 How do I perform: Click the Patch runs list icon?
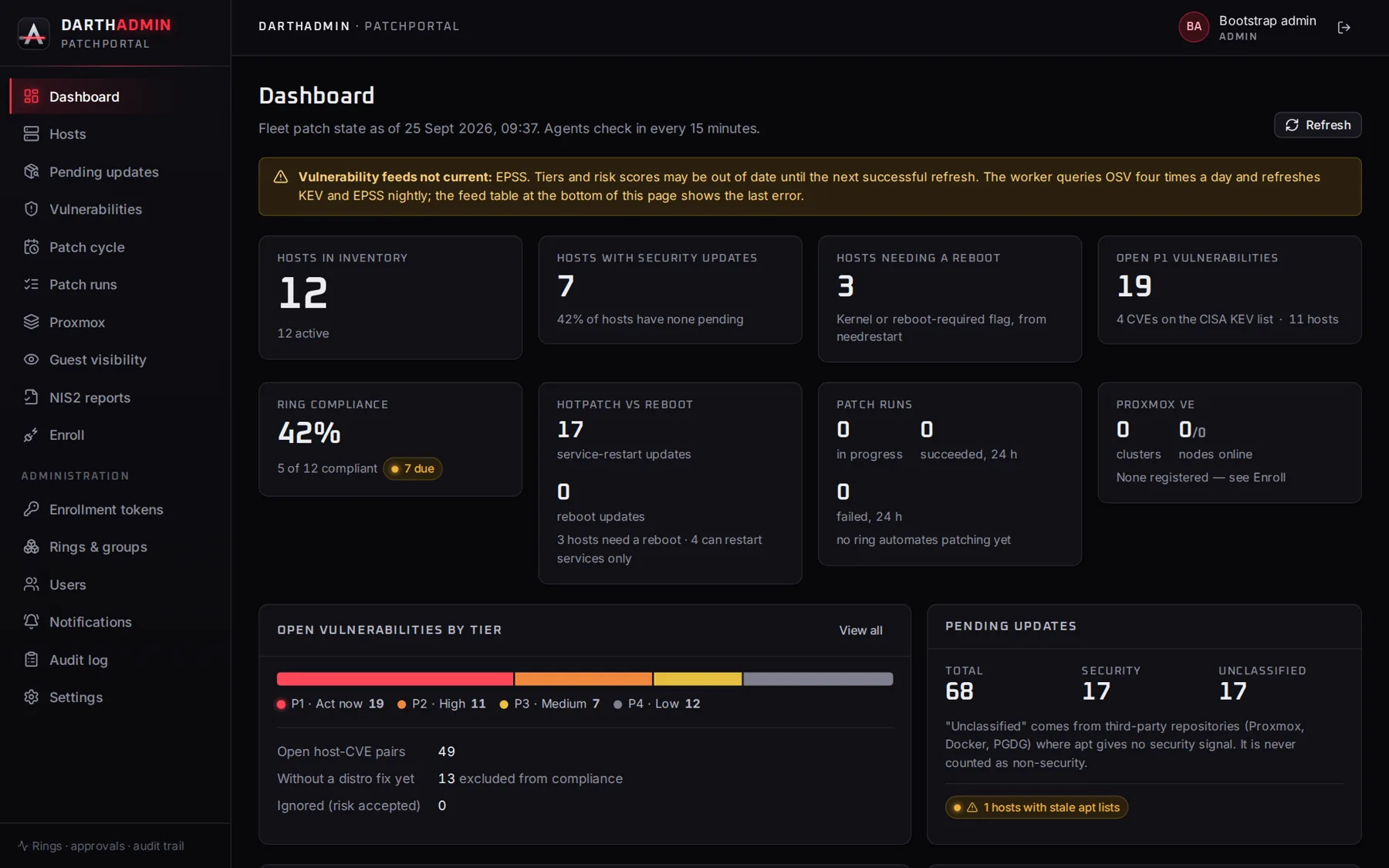coord(31,285)
